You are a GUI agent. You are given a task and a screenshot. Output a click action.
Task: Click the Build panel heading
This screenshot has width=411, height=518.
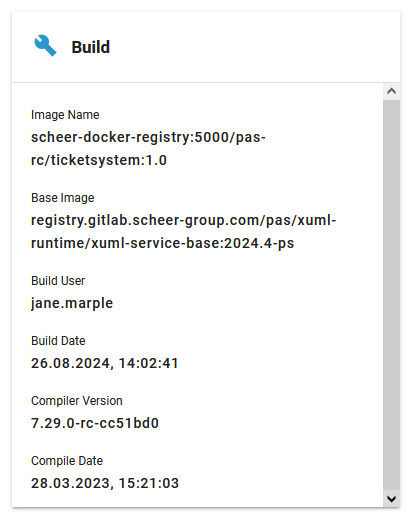[91, 47]
